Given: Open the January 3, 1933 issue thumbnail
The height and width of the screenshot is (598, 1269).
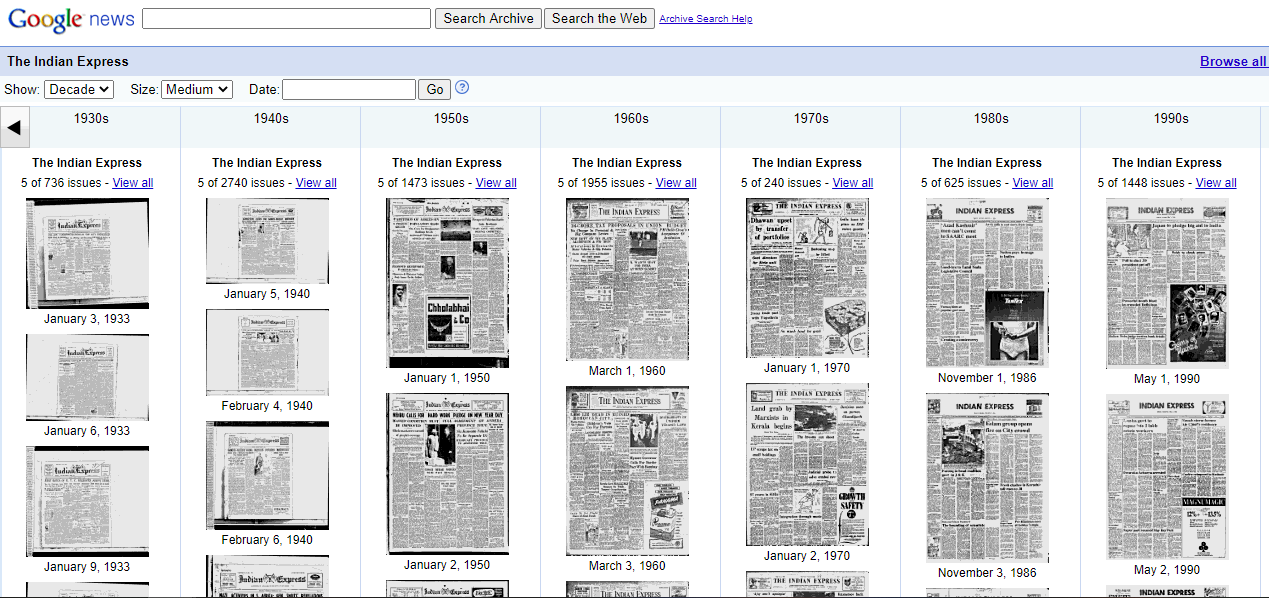Looking at the screenshot, I should pos(87,253).
